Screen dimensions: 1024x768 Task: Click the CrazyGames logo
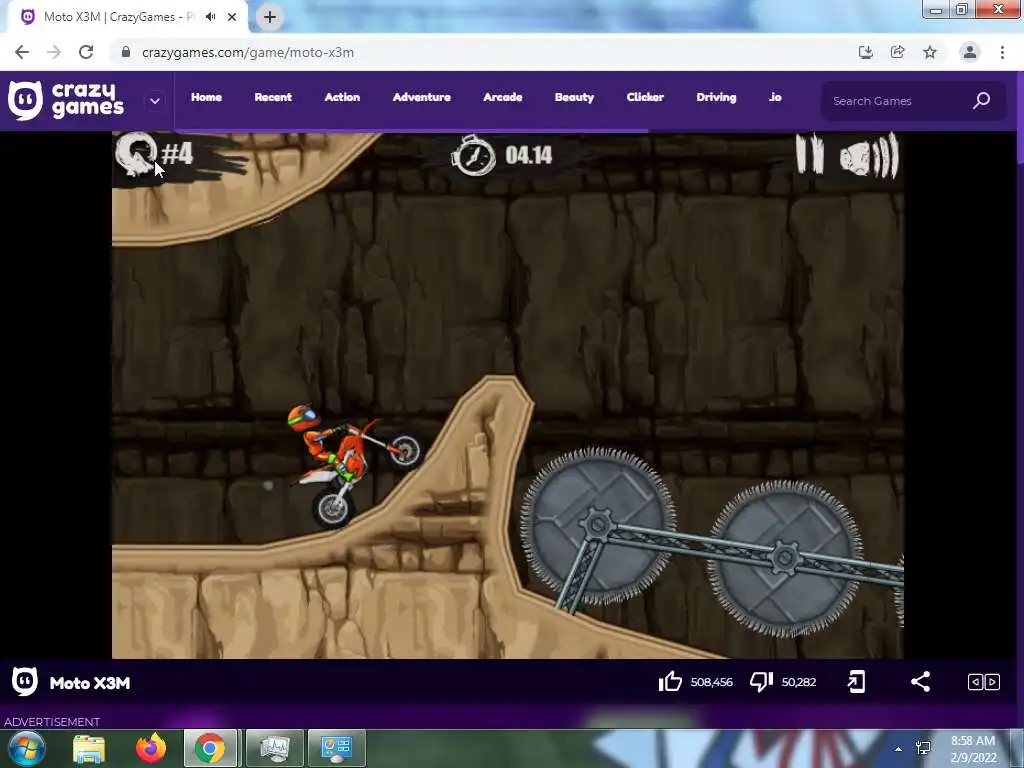coord(66,101)
